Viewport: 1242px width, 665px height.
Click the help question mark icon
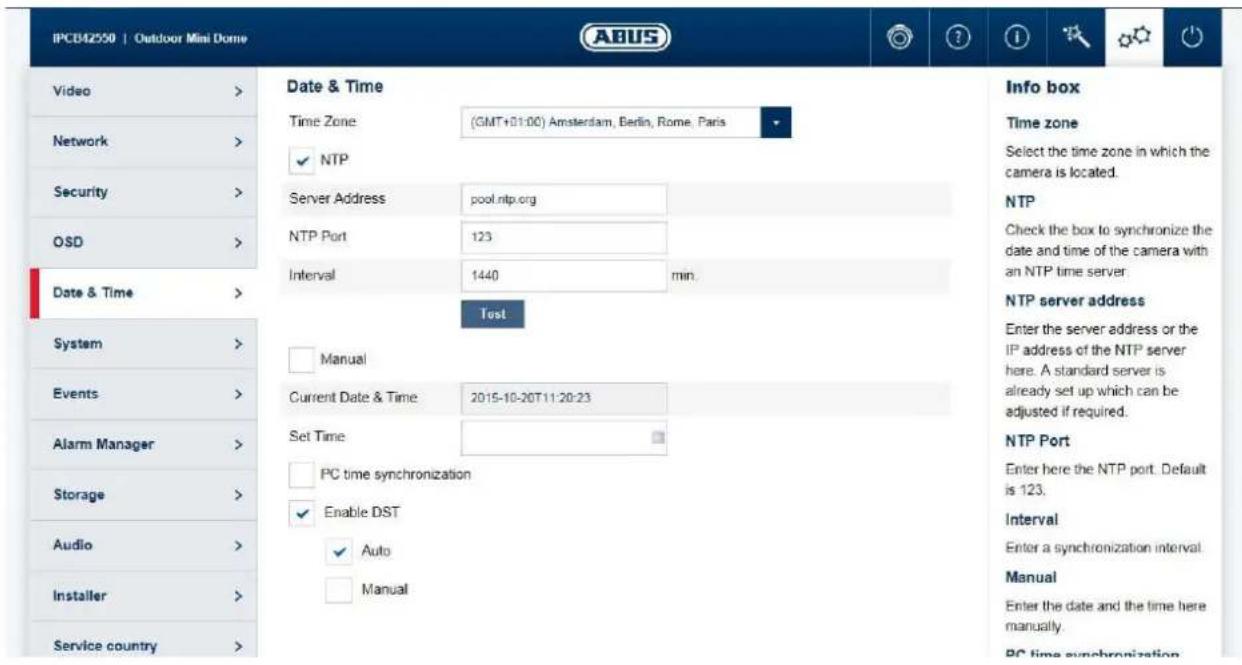coord(959,39)
